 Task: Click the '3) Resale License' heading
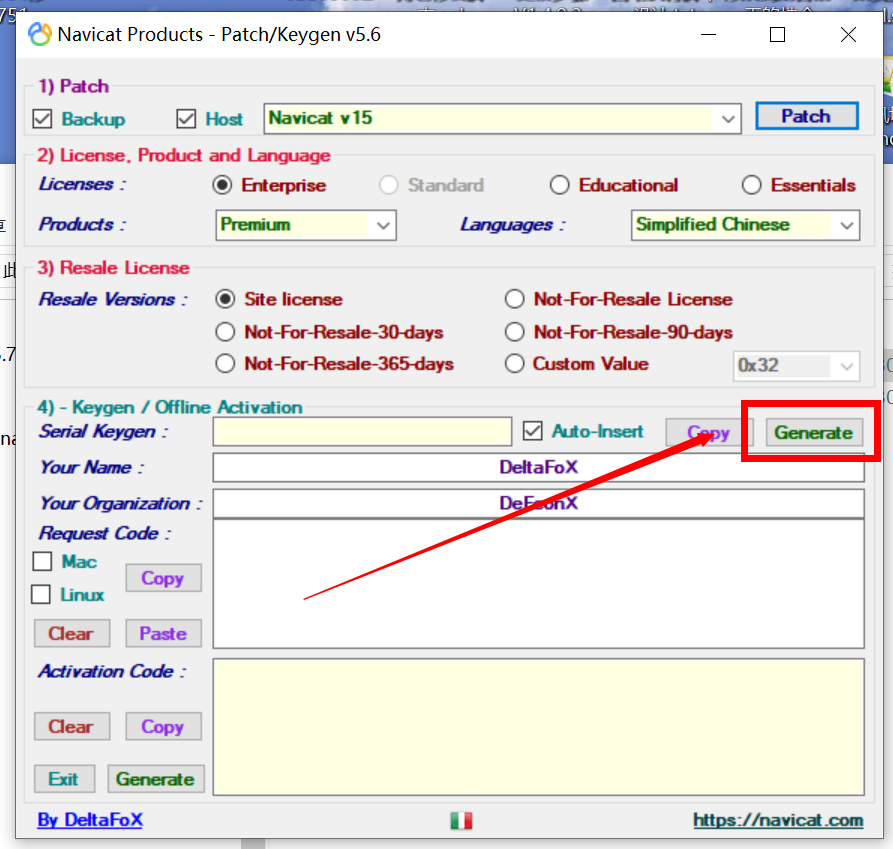tap(113, 268)
